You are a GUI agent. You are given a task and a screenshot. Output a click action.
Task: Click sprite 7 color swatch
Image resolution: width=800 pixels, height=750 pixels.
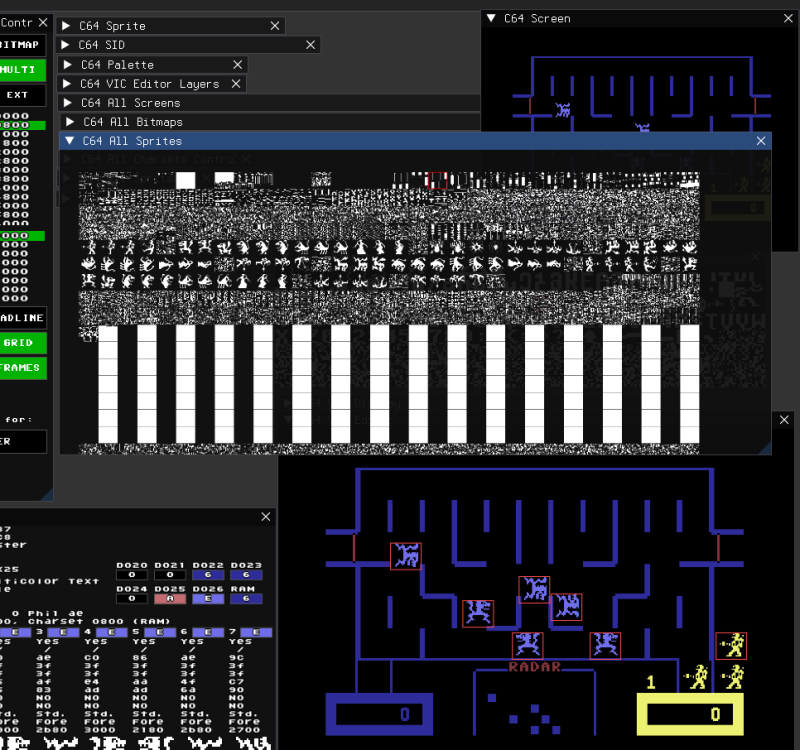click(x=256, y=633)
